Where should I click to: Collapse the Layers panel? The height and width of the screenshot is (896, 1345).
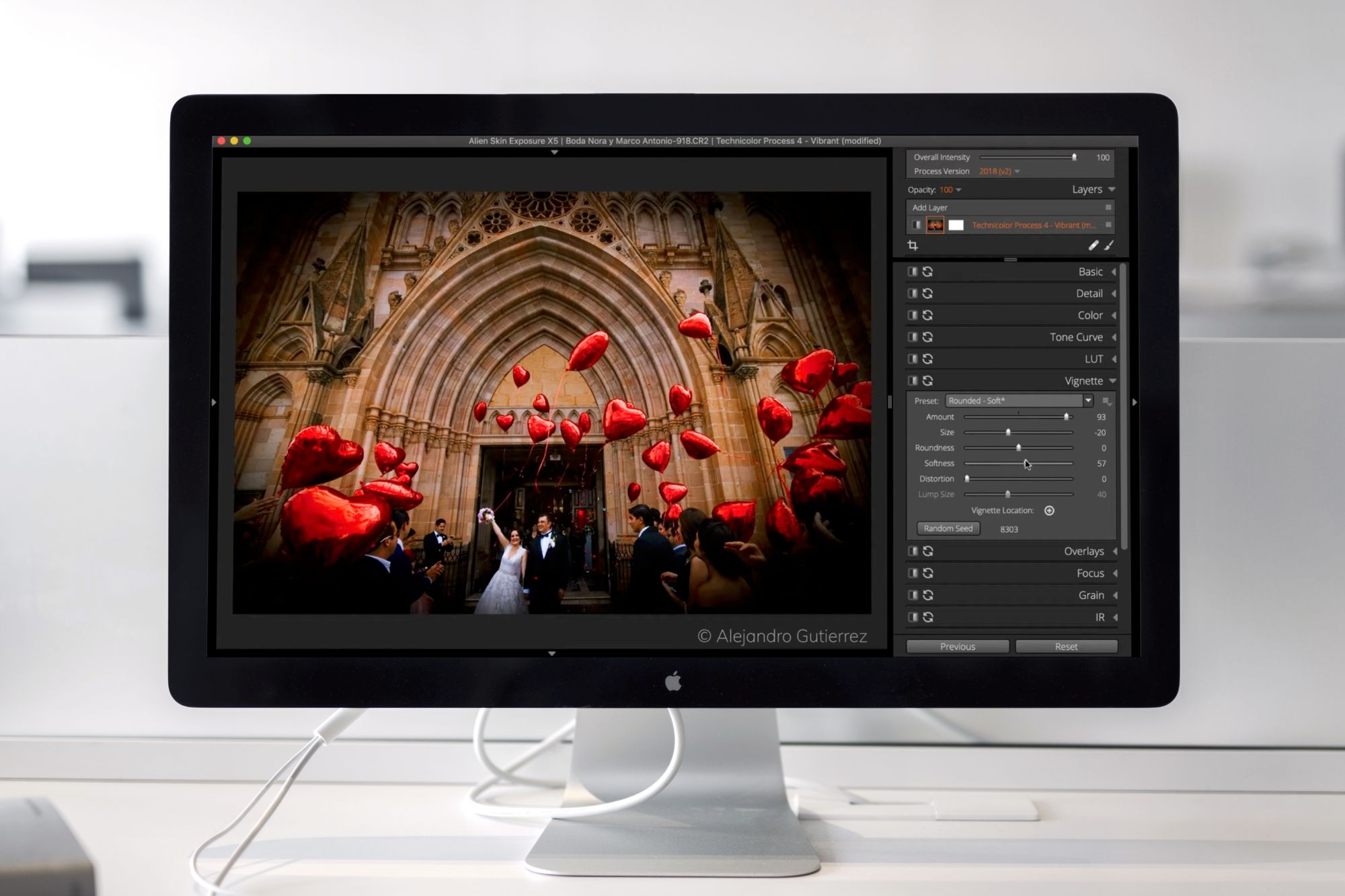point(1112,190)
